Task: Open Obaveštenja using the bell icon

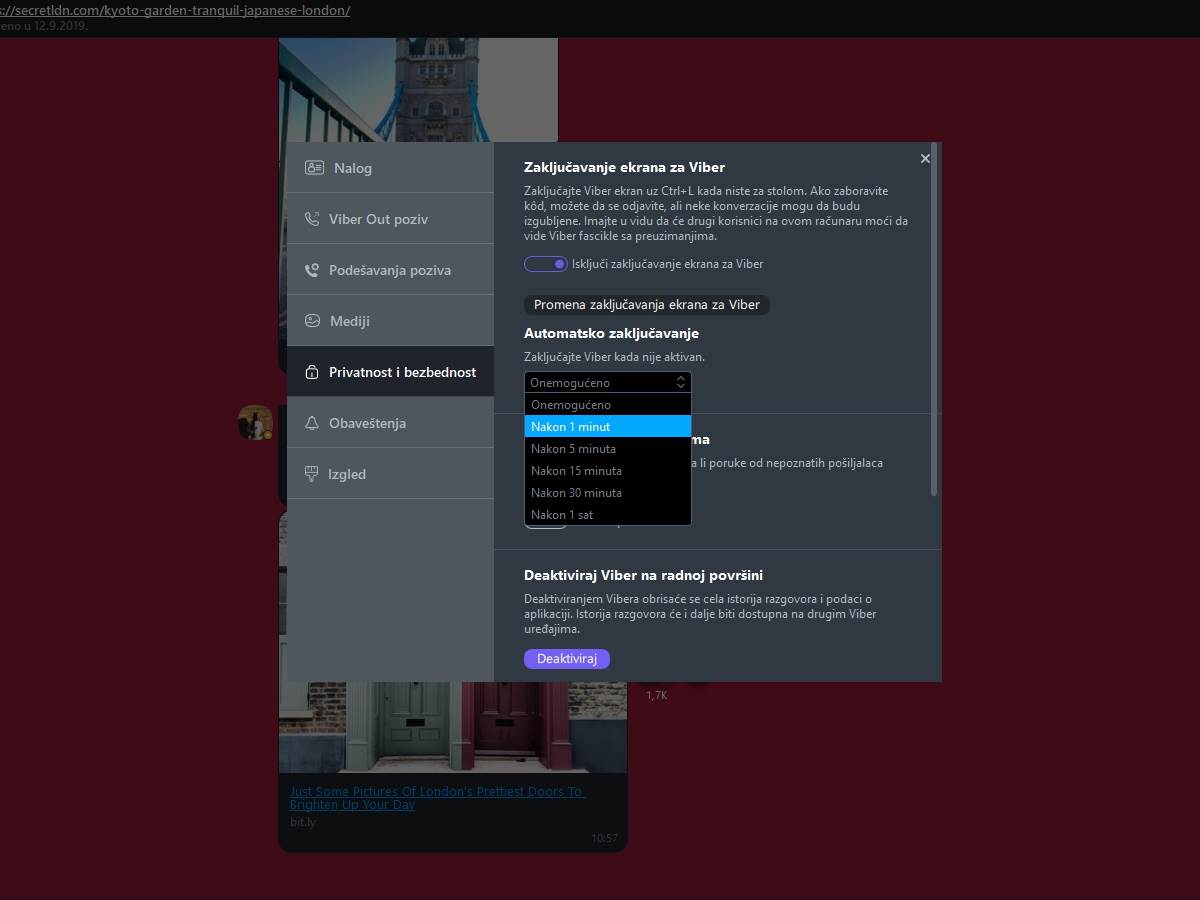Action: (x=313, y=422)
